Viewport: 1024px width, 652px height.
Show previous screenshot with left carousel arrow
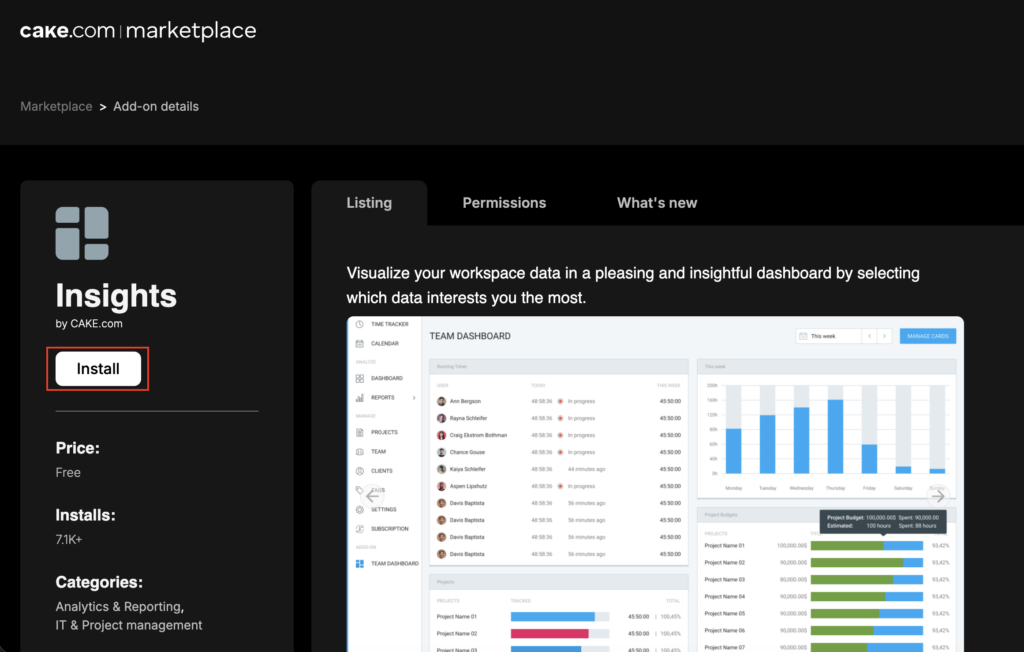pyautogui.click(x=373, y=495)
